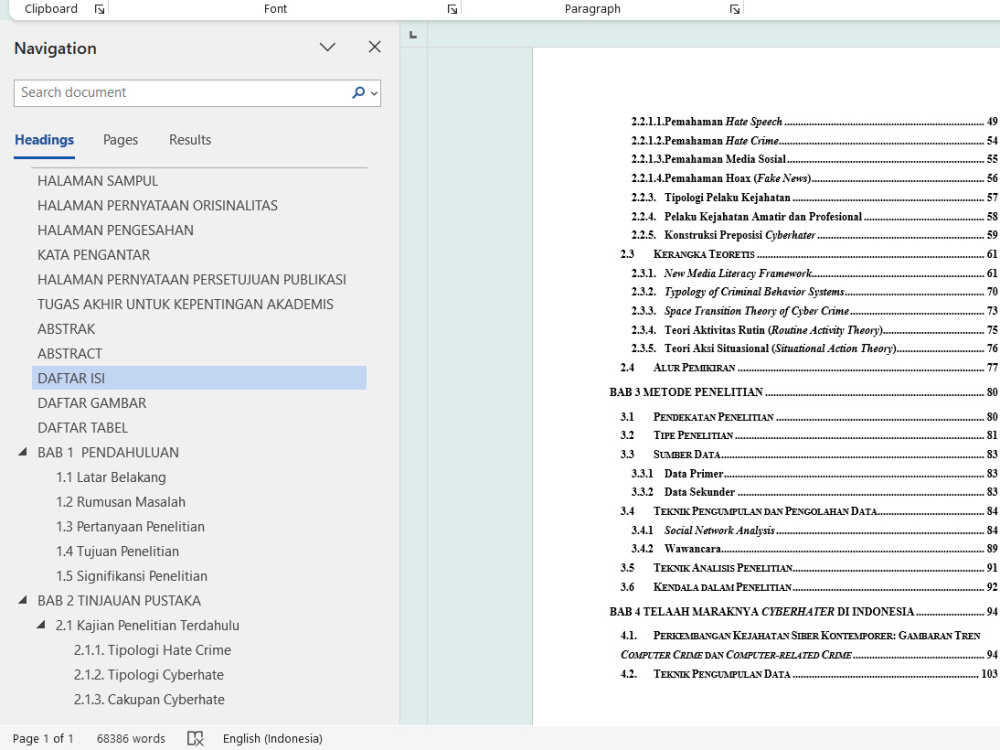Follow TOC entry 2.2.3. Tipologi Pelaku Kejahatan
This screenshot has width=1000, height=750.
pyautogui.click(x=814, y=198)
